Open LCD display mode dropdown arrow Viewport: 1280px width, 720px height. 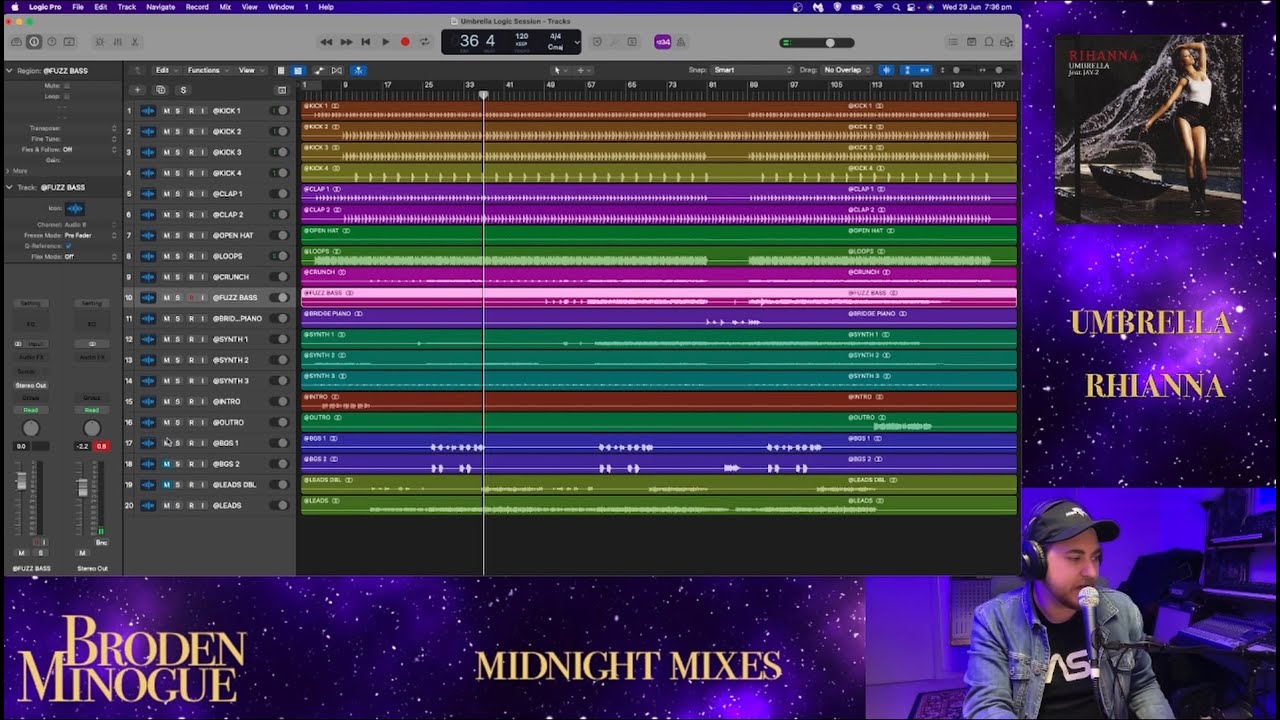point(576,43)
